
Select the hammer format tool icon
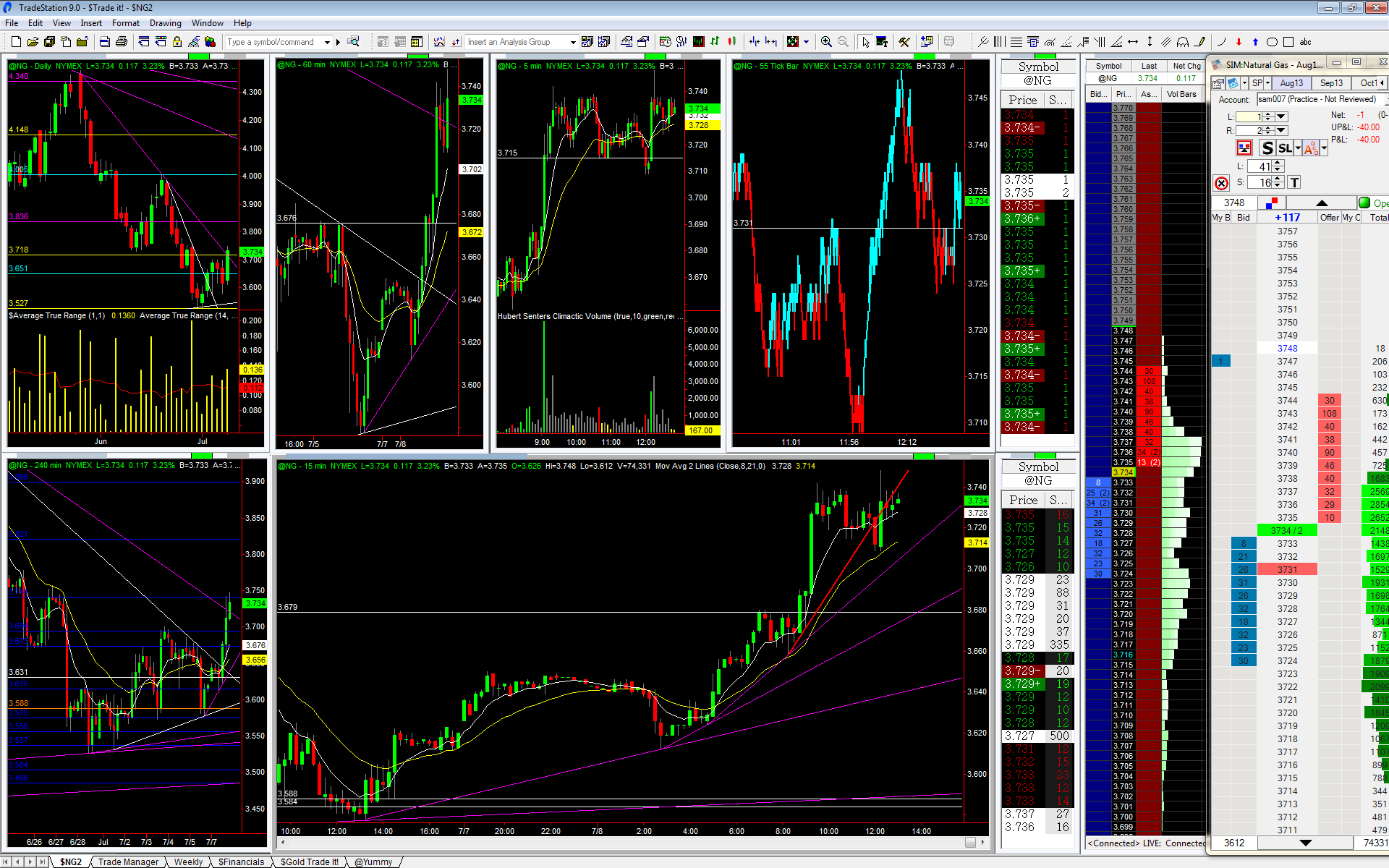point(904,42)
